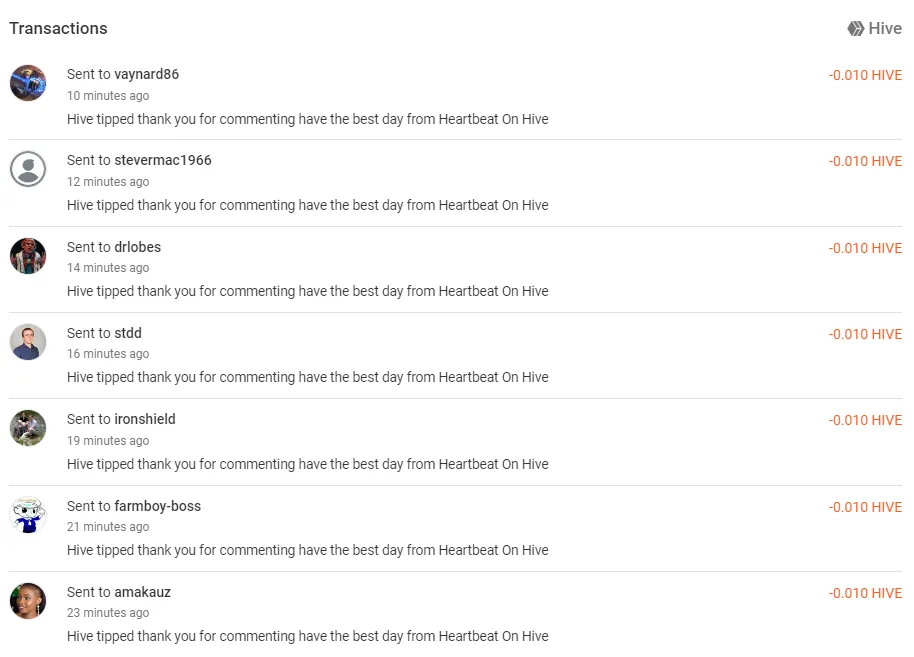Click the Transactions heading

point(58,29)
